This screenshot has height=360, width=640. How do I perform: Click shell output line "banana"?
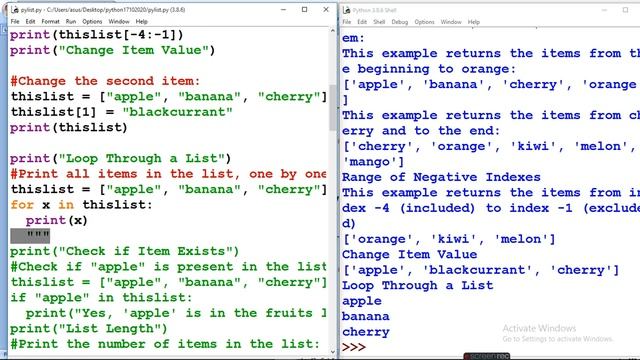tap(366, 316)
